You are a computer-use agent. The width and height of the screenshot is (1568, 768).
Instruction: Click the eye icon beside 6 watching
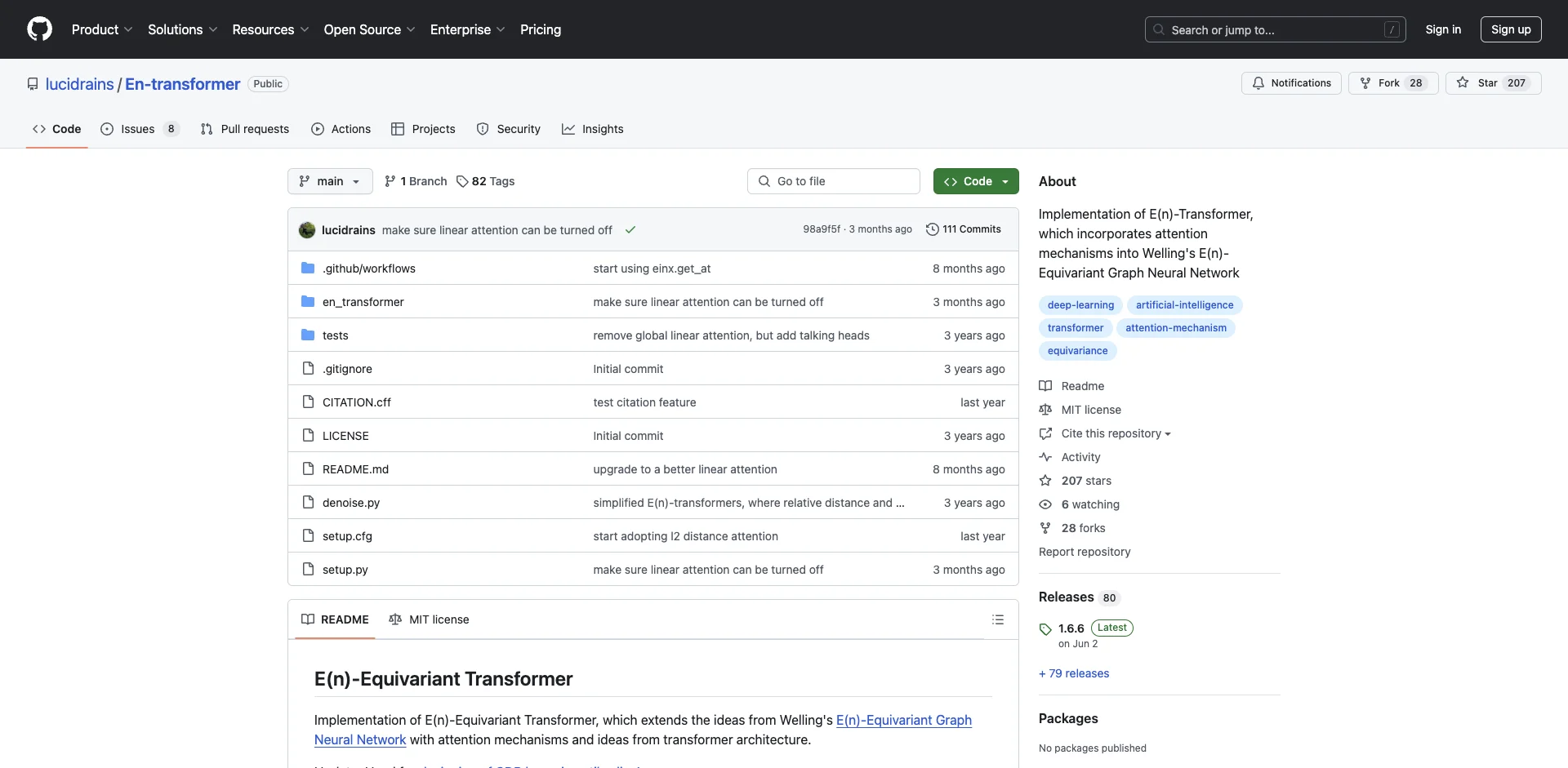(x=1045, y=504)
